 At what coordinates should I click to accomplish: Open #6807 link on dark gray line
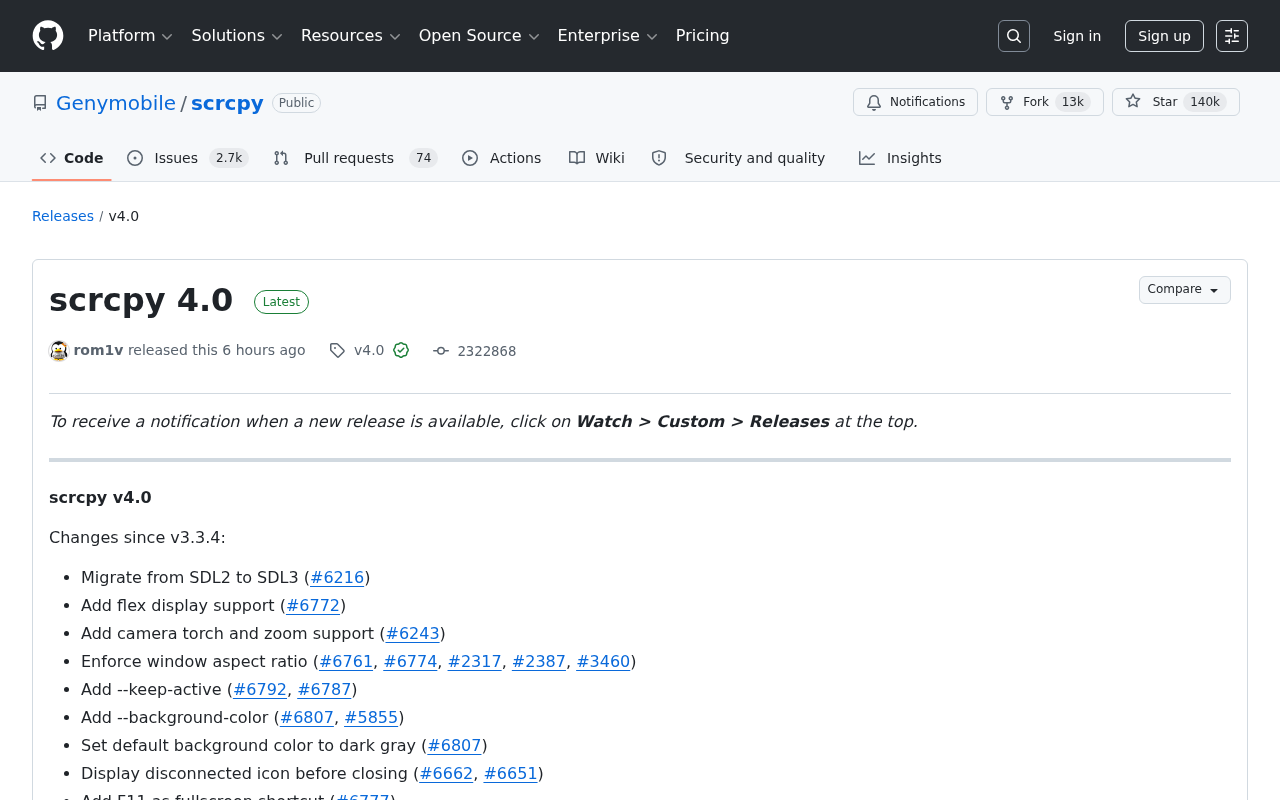click(x=454, y=745)
